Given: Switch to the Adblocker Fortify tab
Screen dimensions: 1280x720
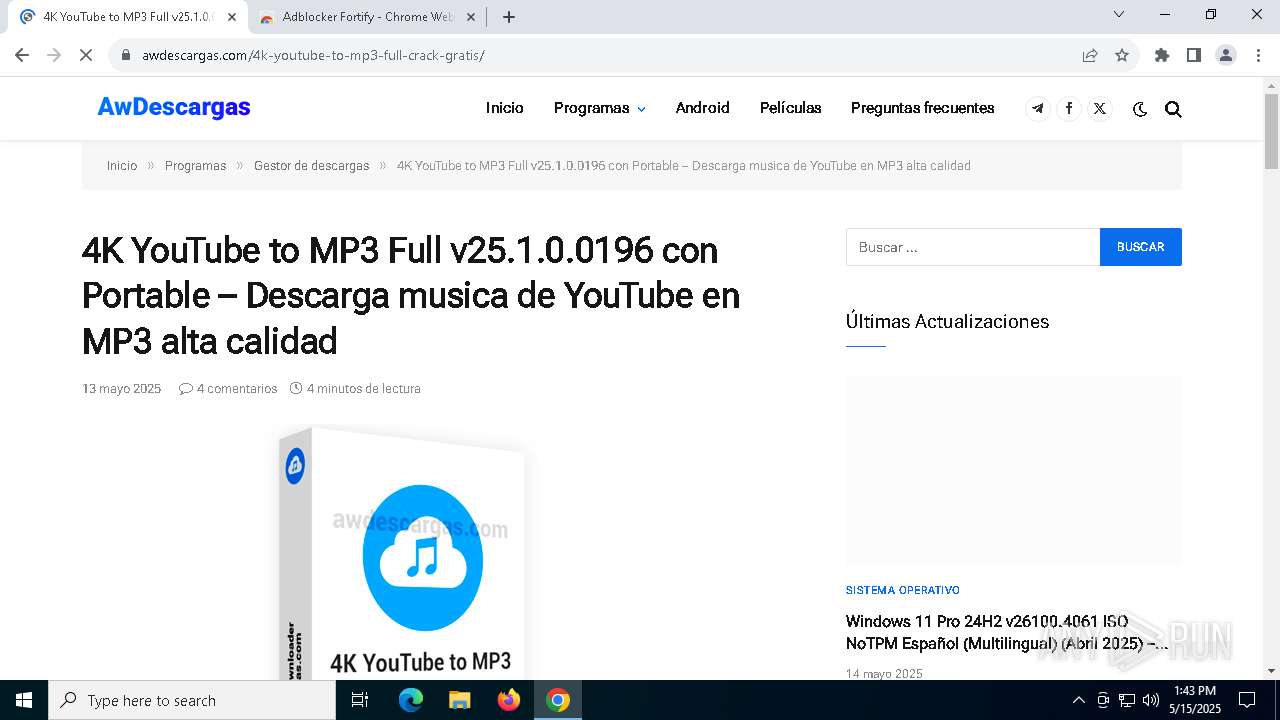Looking at the screenshot, I should (x=366, y=17).
